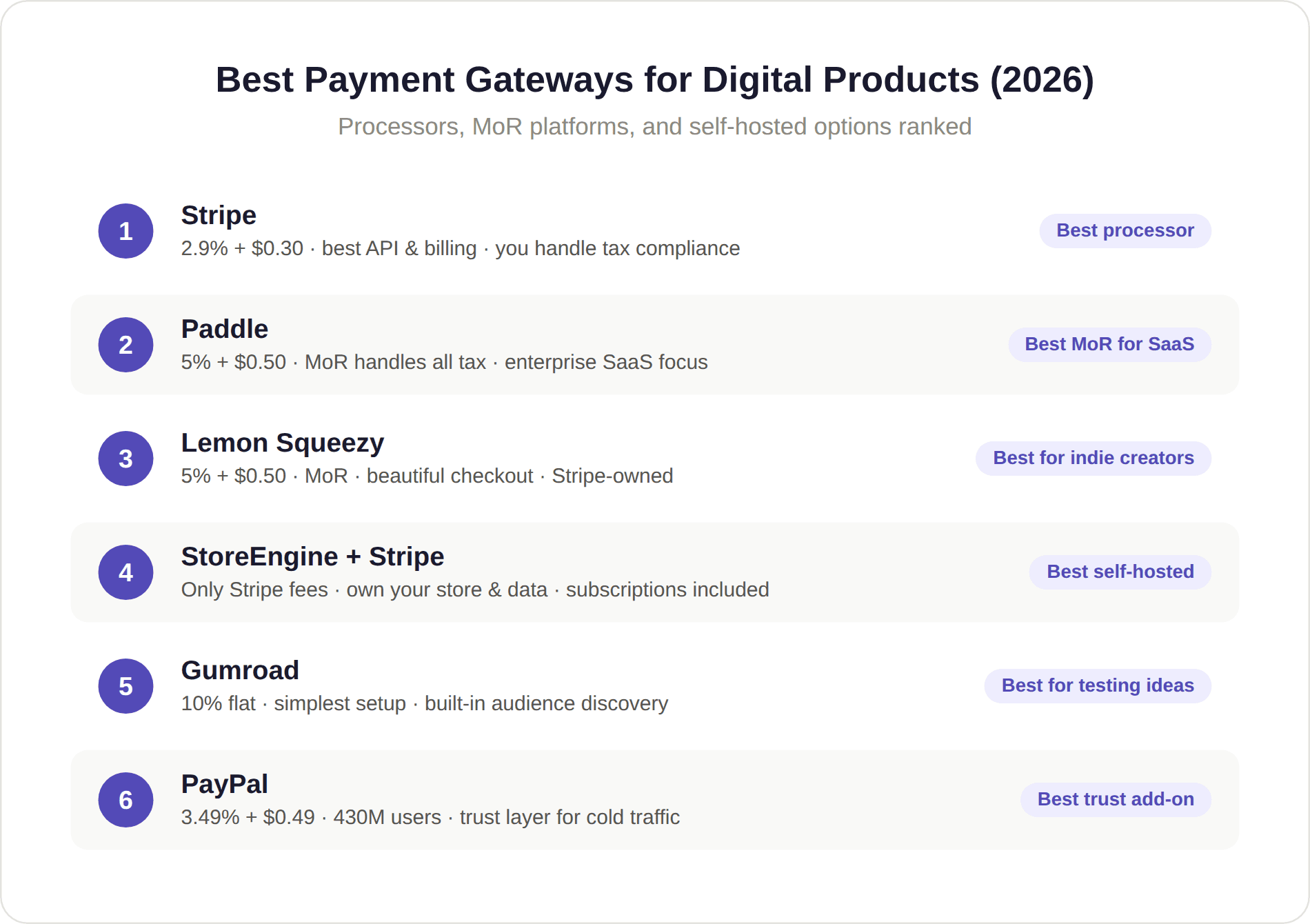Click the number 2 circle badge beside Paddle

click(125, 345)
